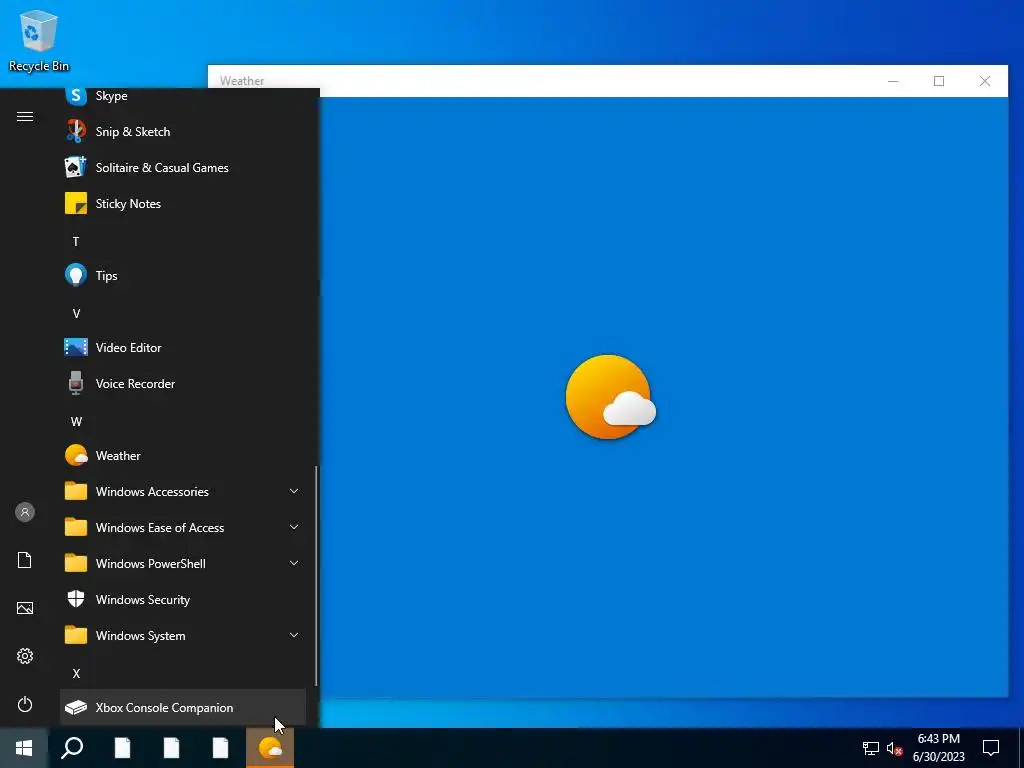Expand Windows Accessories folder
Screen dimensions: 1024x768
coord(183,491)
